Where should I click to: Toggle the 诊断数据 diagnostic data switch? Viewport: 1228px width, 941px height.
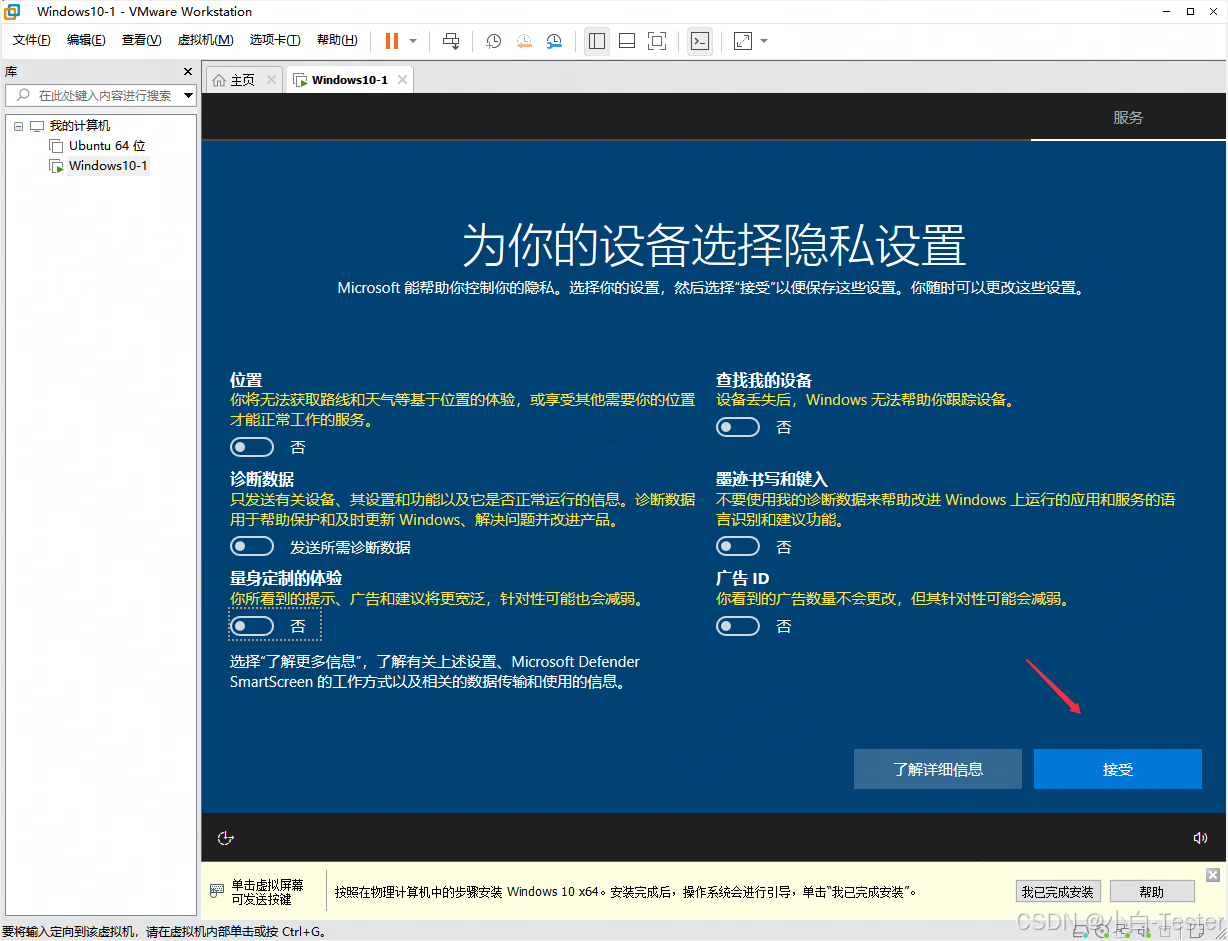(x=252, y=546)
